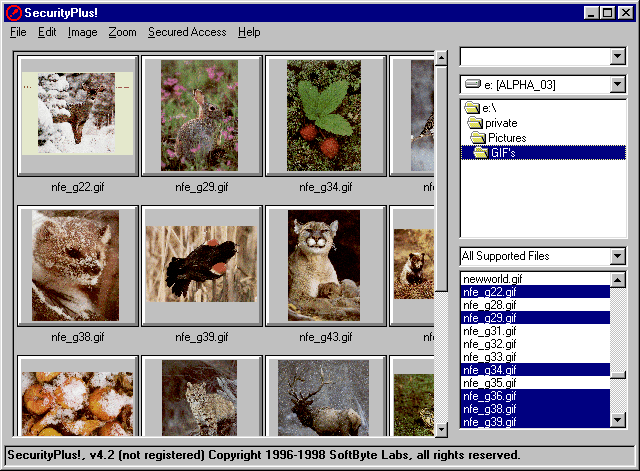The width and height of the screenshot is (640, 471).
Task: Click inside the empty top combo field
Action: [x=536, y=56]
